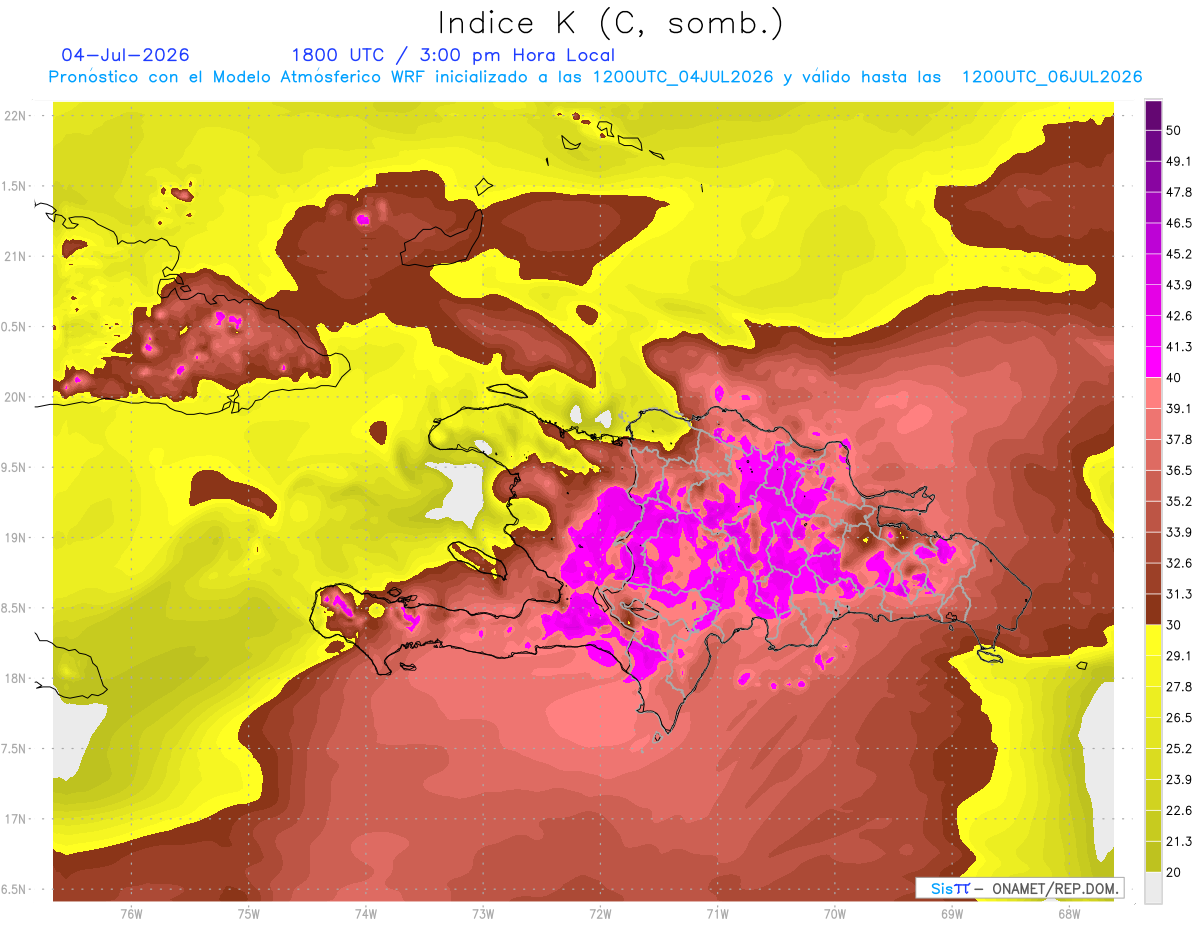Click the longitude axis label "74W"

click(x=366, y=913)
